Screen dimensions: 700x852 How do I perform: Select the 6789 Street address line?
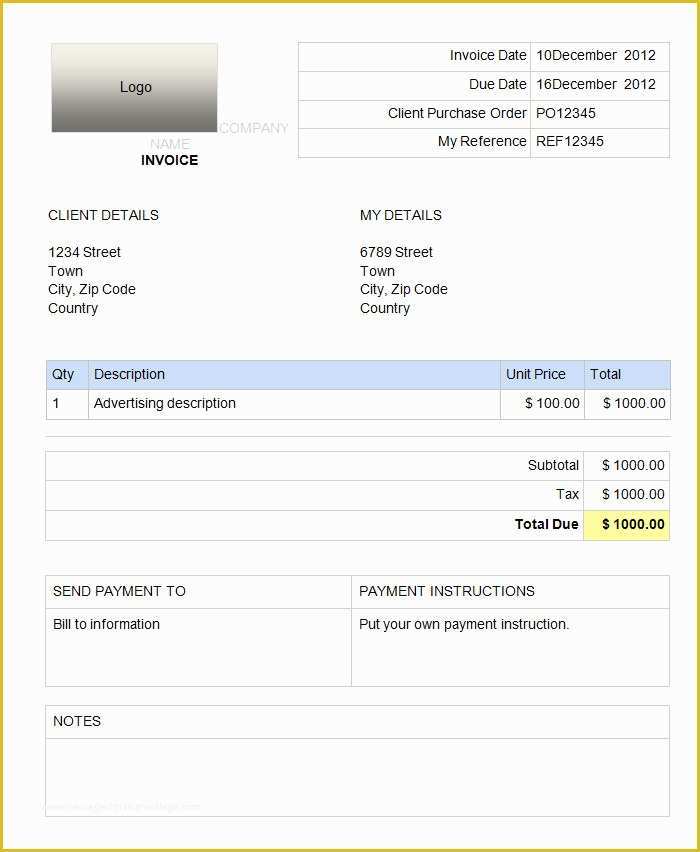396,252
